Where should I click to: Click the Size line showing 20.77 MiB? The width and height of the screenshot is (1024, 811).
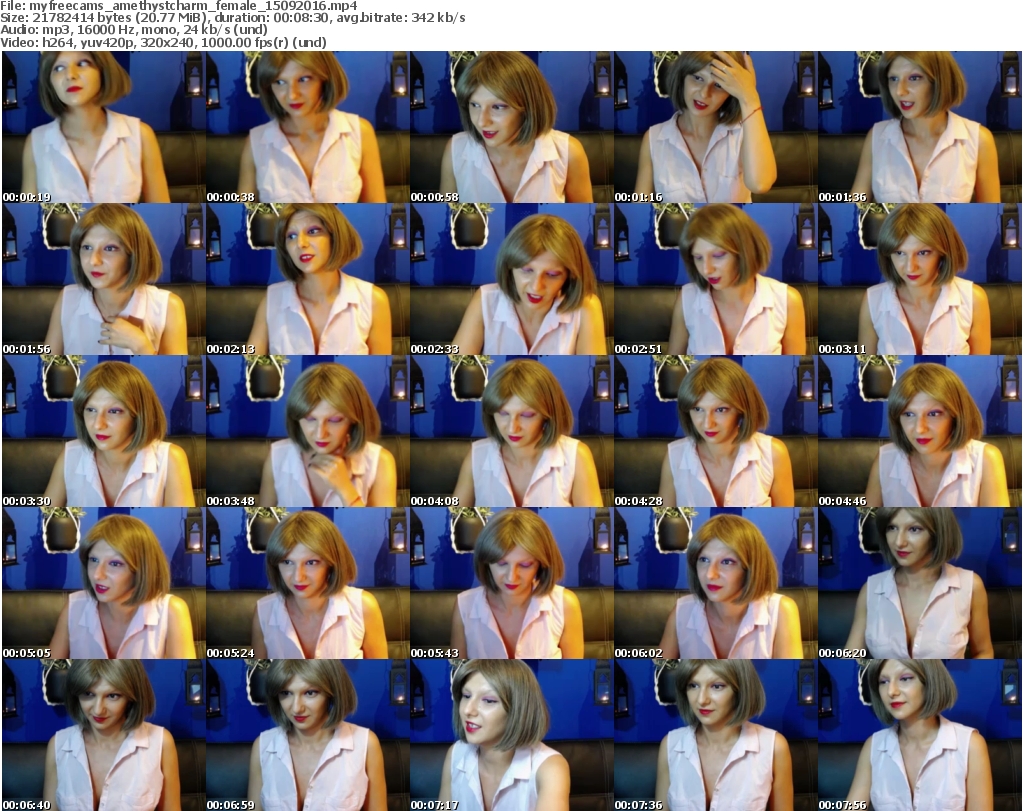point(232,18)
